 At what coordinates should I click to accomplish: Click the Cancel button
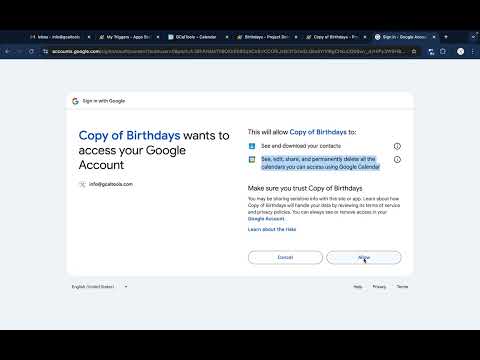285,257
